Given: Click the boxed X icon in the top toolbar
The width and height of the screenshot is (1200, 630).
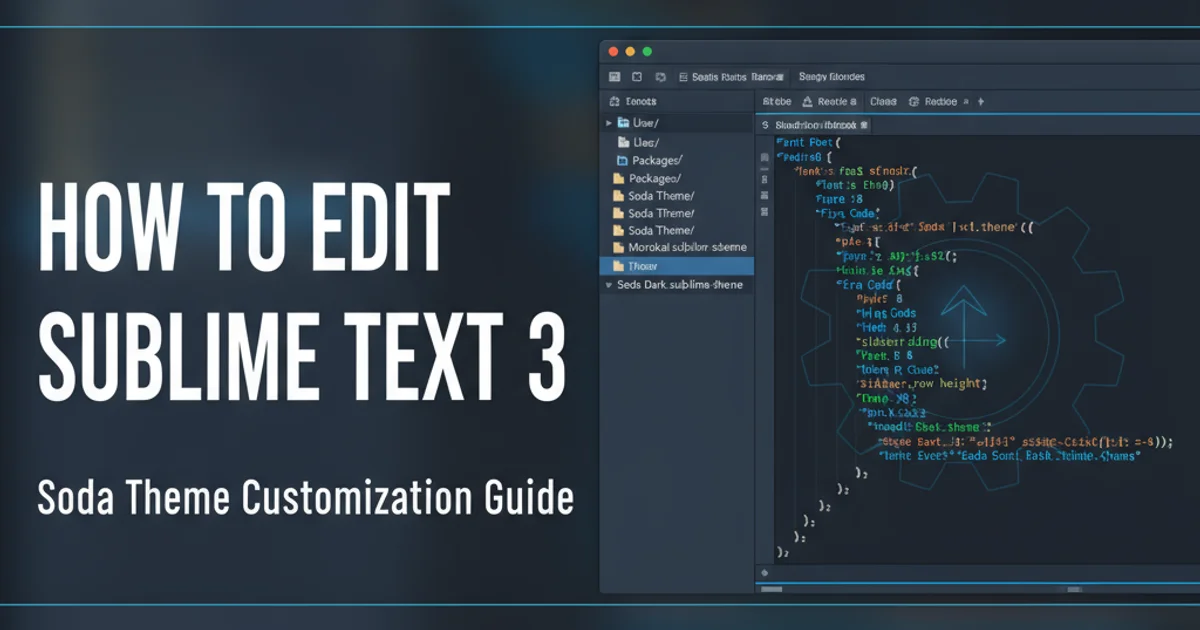Looking at the screenshot, I should (x=637, y=77).
